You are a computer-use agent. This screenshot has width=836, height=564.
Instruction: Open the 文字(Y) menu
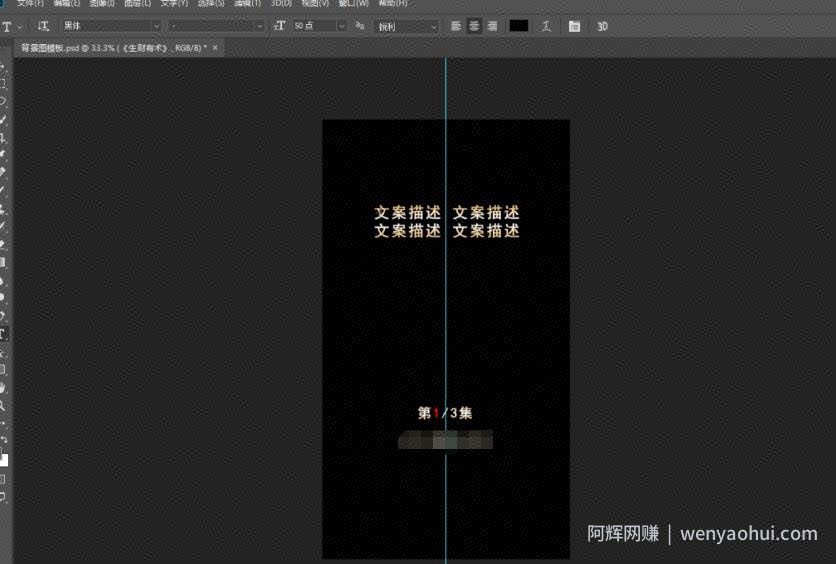(x=174, y=3)
